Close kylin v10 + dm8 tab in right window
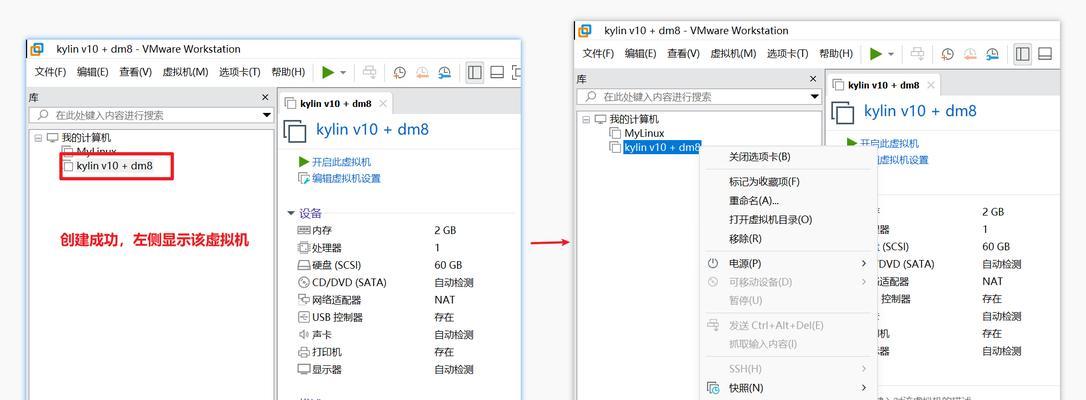 931,85
